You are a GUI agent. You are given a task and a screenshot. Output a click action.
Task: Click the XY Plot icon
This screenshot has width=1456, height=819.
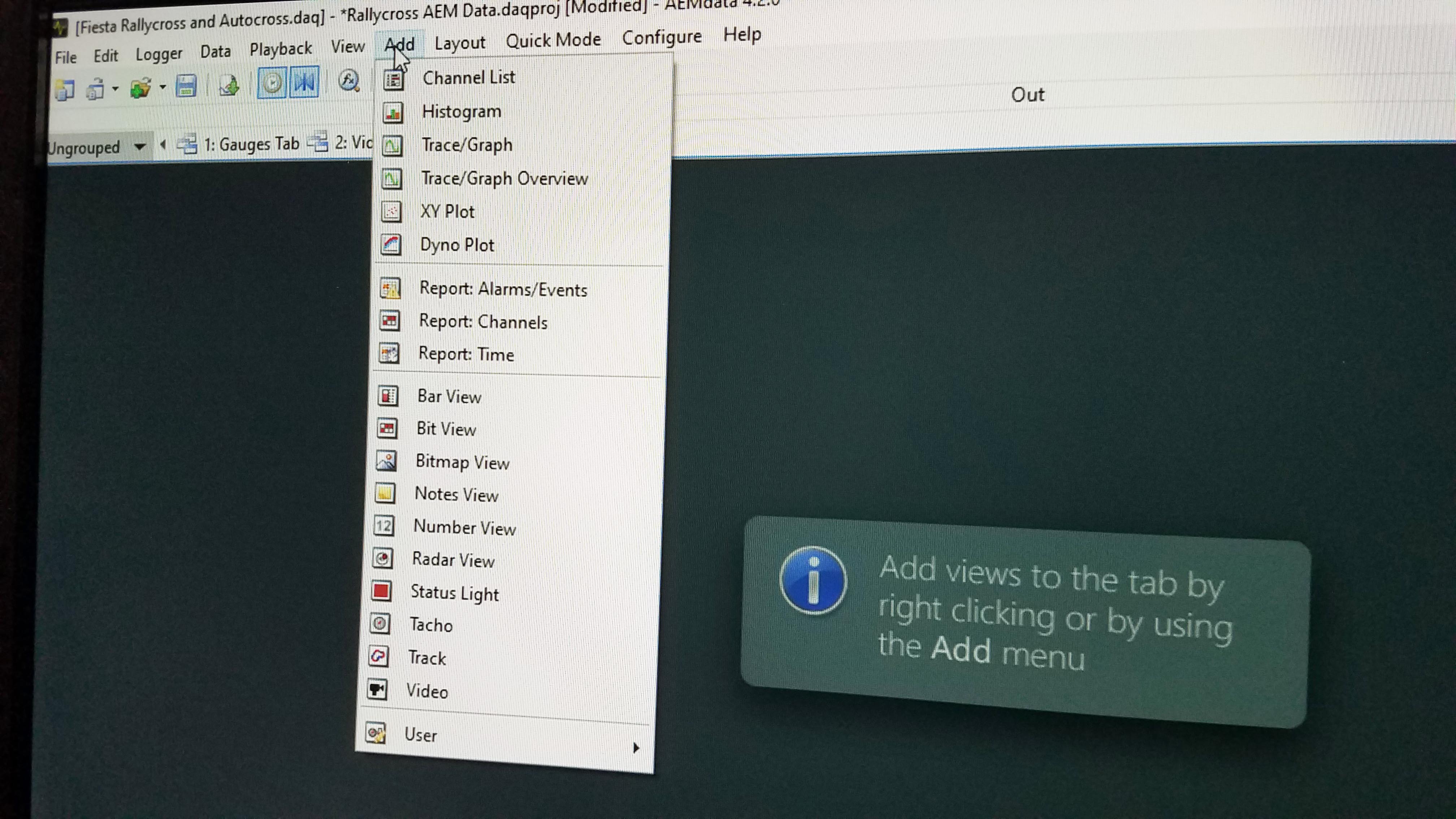[x=391, y=212]
